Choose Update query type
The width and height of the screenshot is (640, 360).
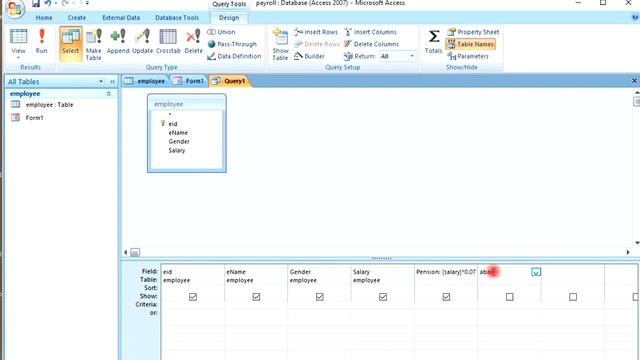142,41
